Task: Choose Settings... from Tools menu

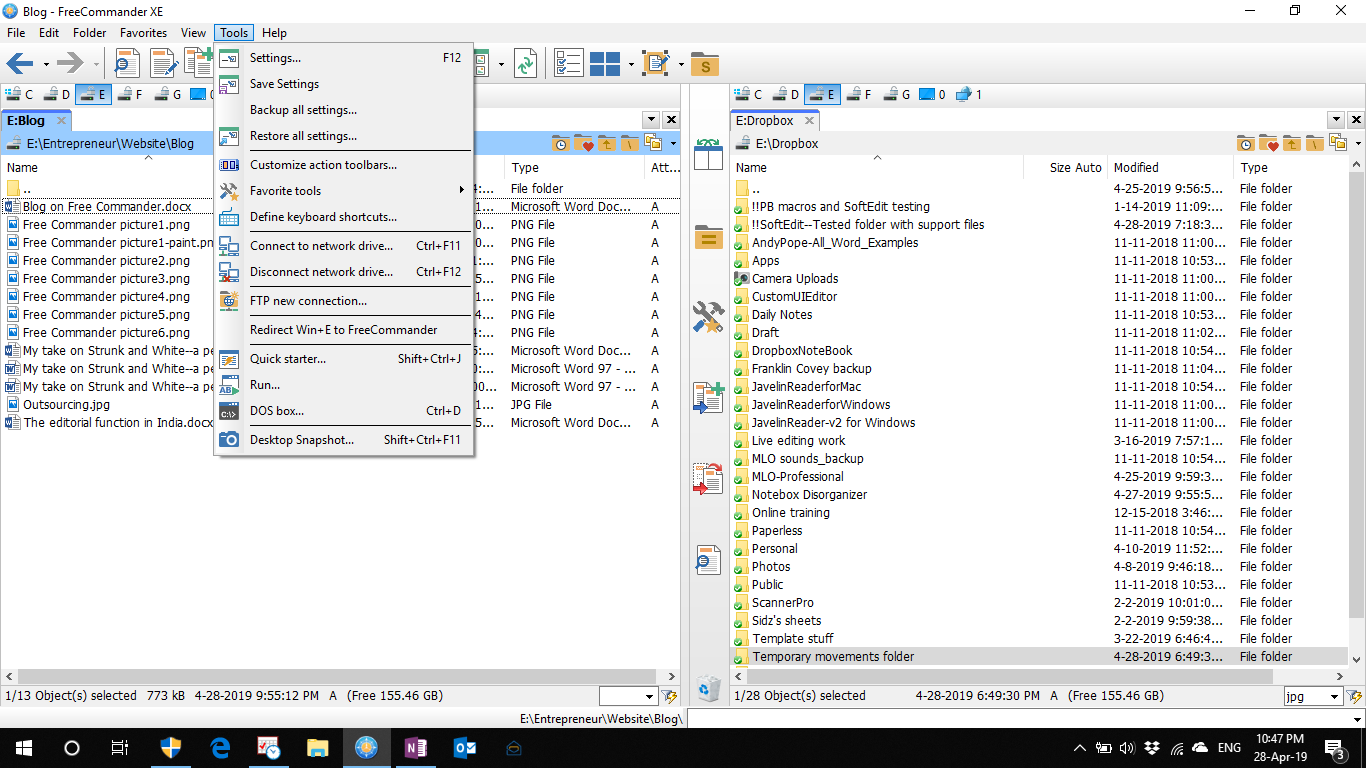Action: pos(344,58)
